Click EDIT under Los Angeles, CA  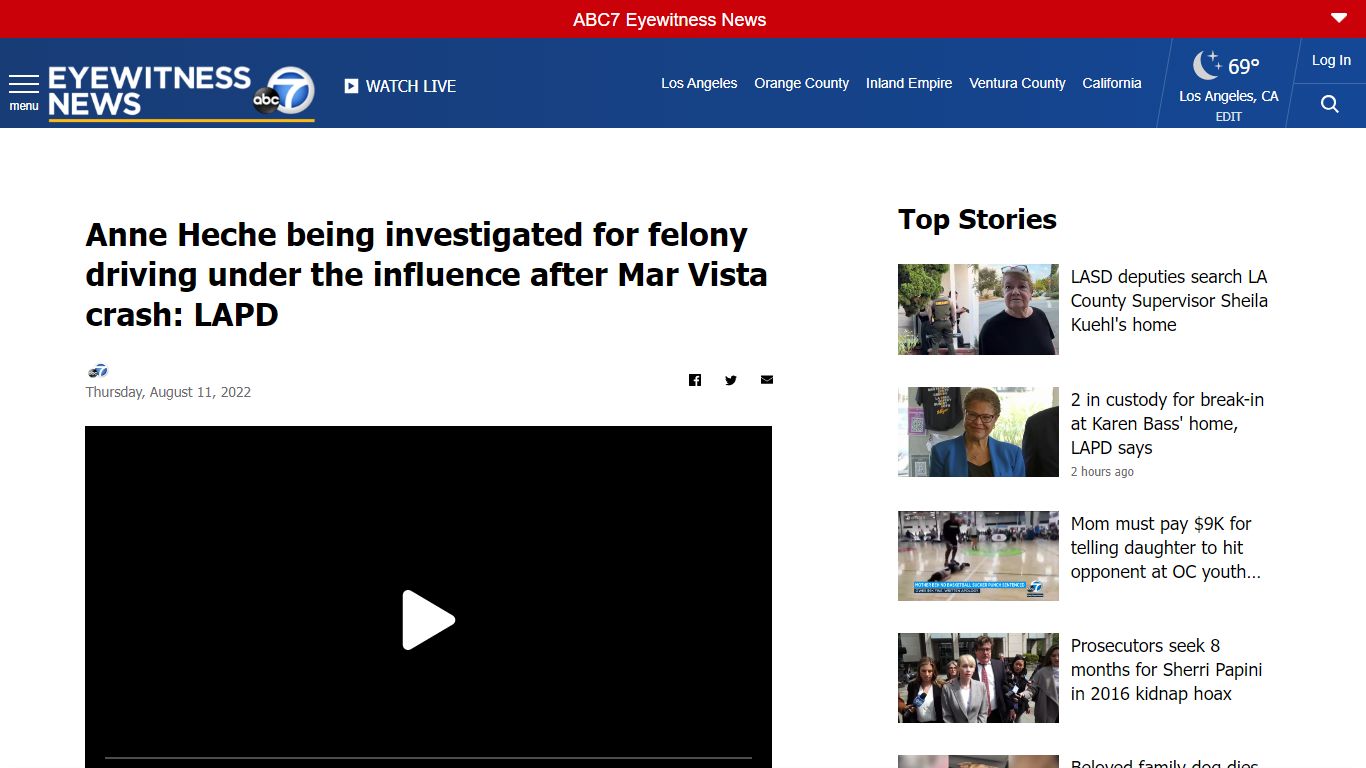[1228, 117]
